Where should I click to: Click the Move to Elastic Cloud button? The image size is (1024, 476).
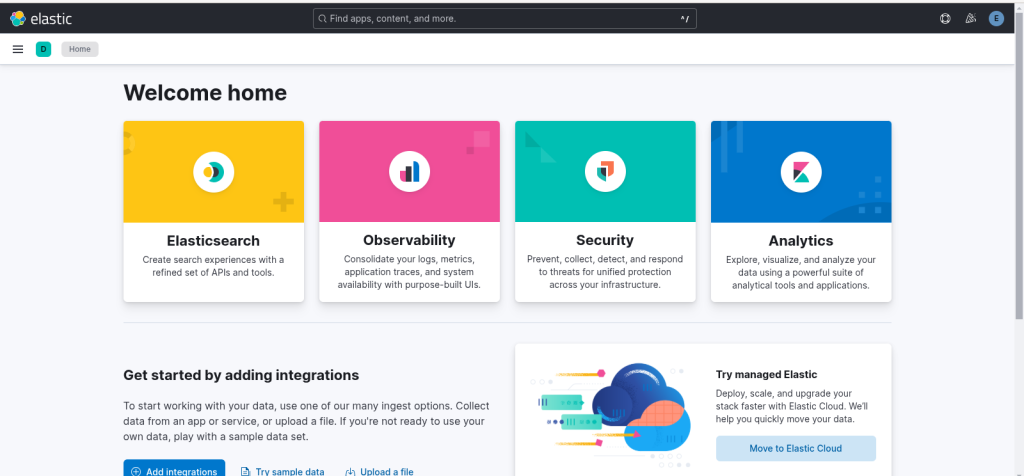click(x=795, y=449)
